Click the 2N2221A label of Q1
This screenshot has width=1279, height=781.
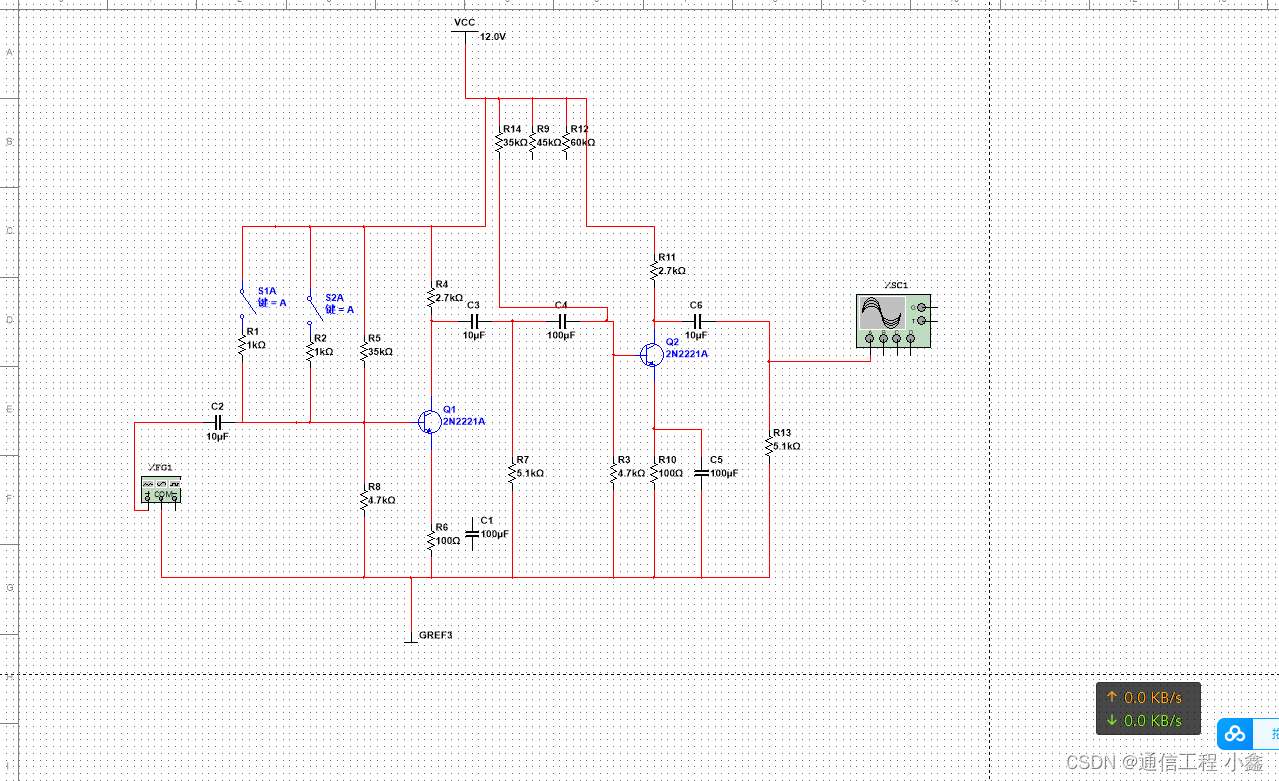(464, 421)
